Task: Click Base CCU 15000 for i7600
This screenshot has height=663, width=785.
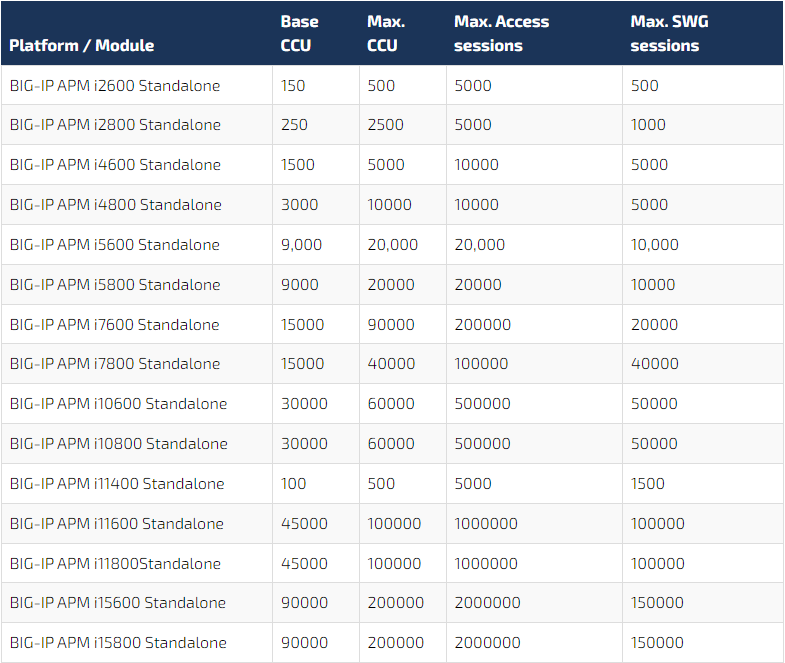Action: 302,325
